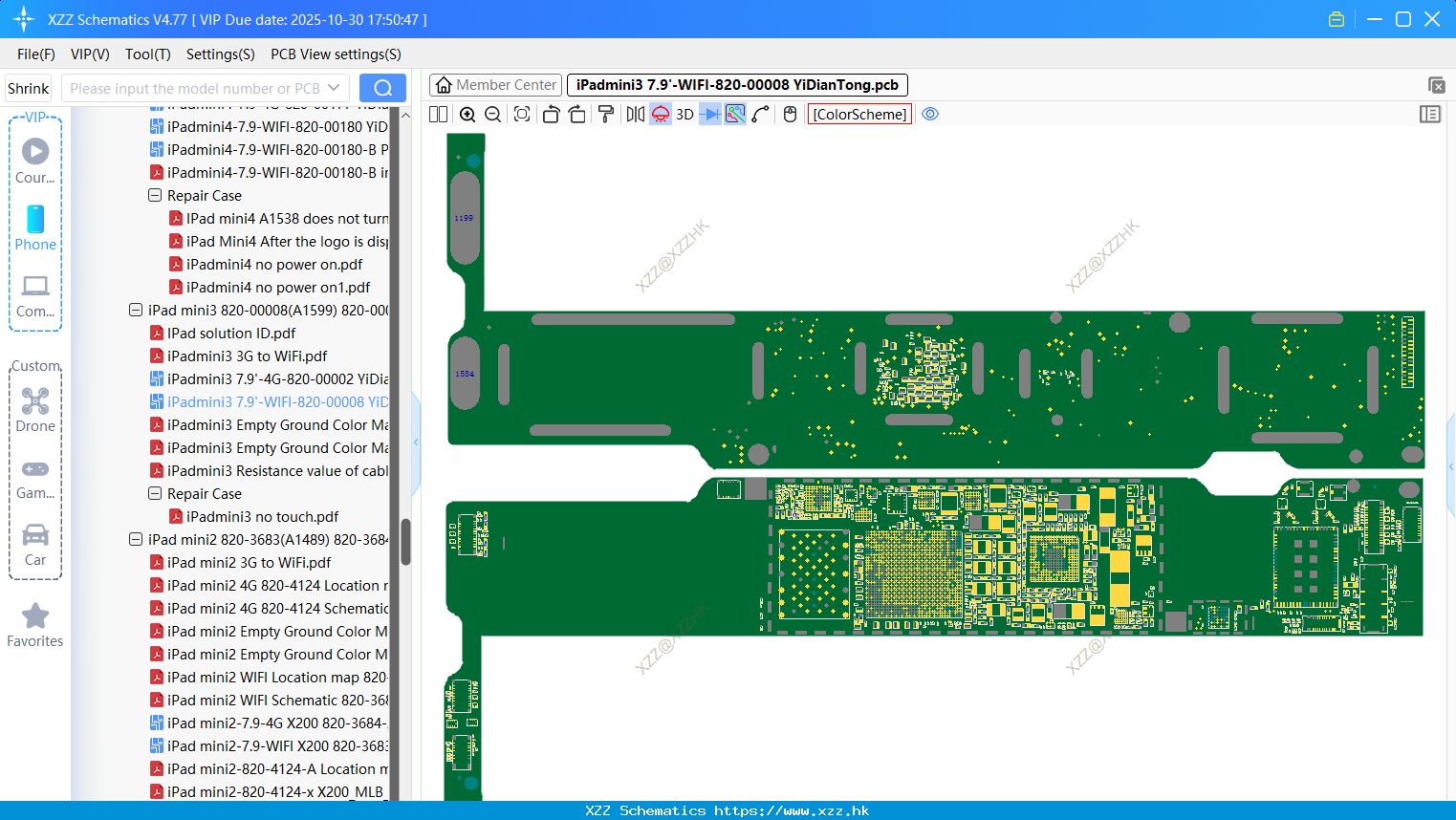Image resolution: width=1456 pixels, height=820 pixels.
Task: Toggle the split dual-view icon
Action: [439, 115]
